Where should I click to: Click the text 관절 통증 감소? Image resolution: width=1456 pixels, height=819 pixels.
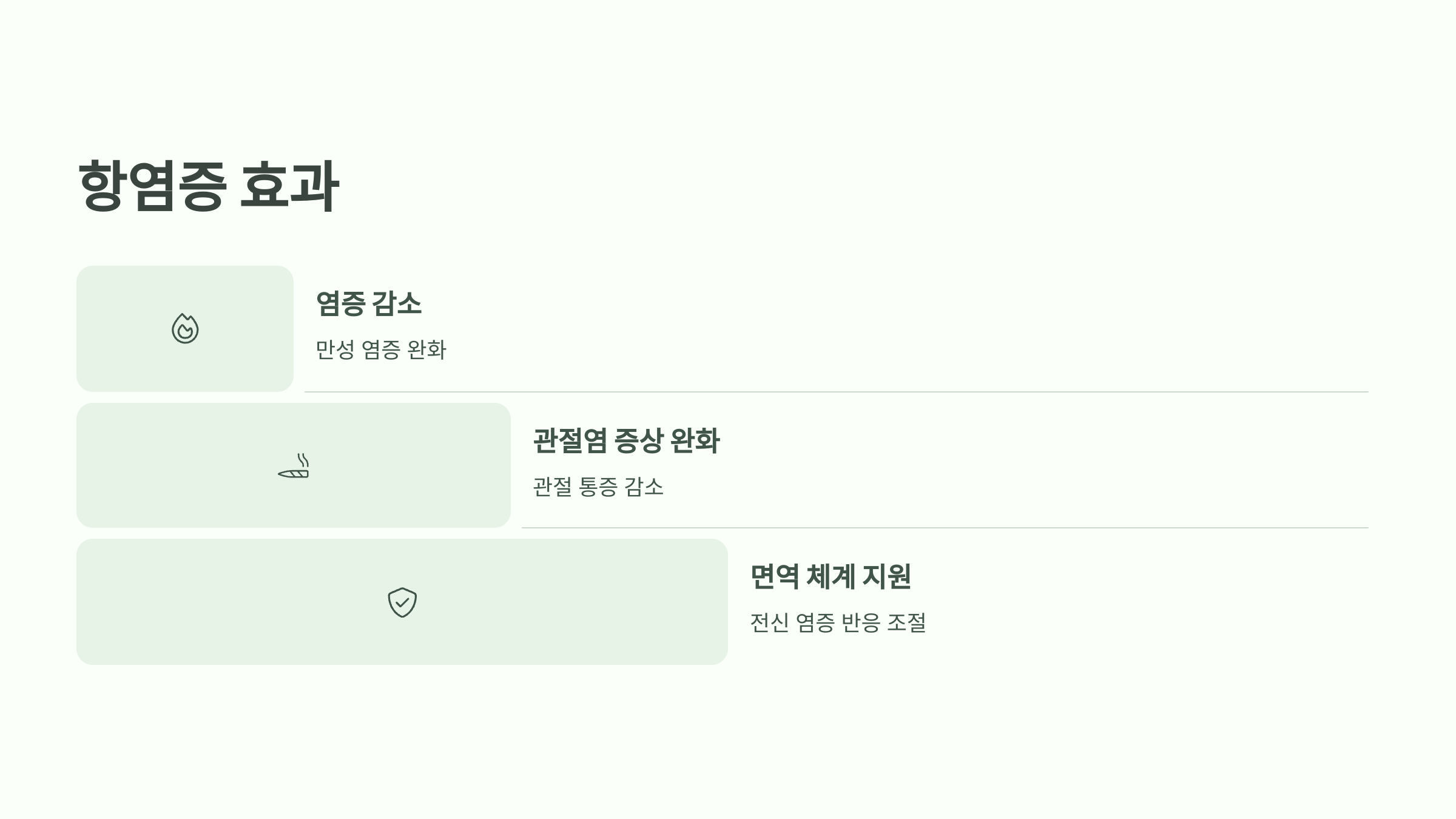click(598, 487)
